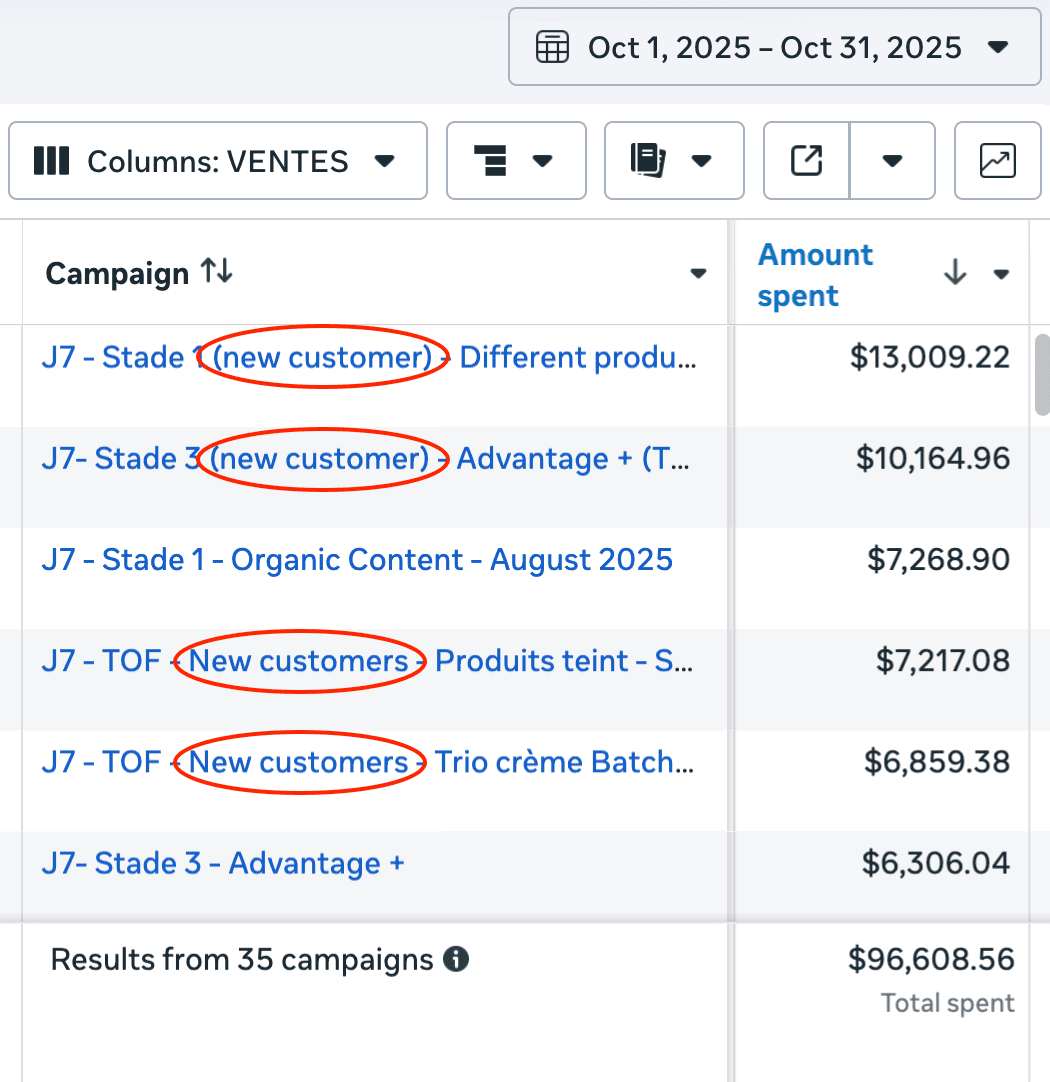The image size is (1050, 1082).
Task: Open the J7 - Stade 1 Organic Content campaign
Action: click(x=357, y=560)
